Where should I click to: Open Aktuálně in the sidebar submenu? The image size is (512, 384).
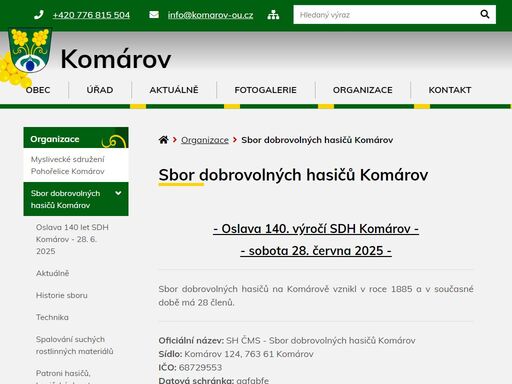(52, 273)
